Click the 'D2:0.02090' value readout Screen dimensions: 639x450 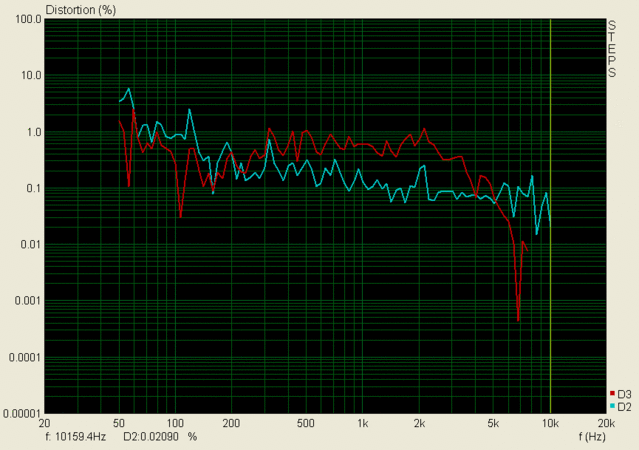tap(151, 437)
